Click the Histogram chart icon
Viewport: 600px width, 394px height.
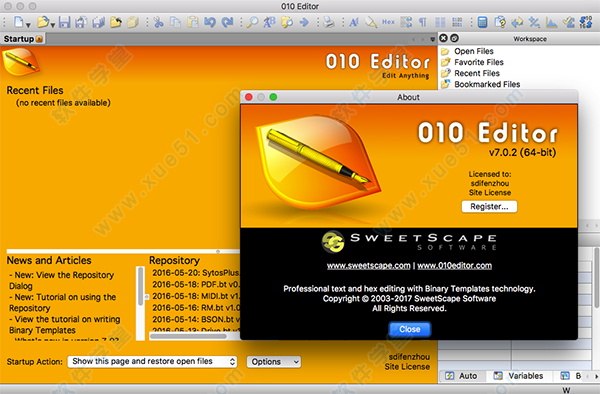(x=551, y=22)
